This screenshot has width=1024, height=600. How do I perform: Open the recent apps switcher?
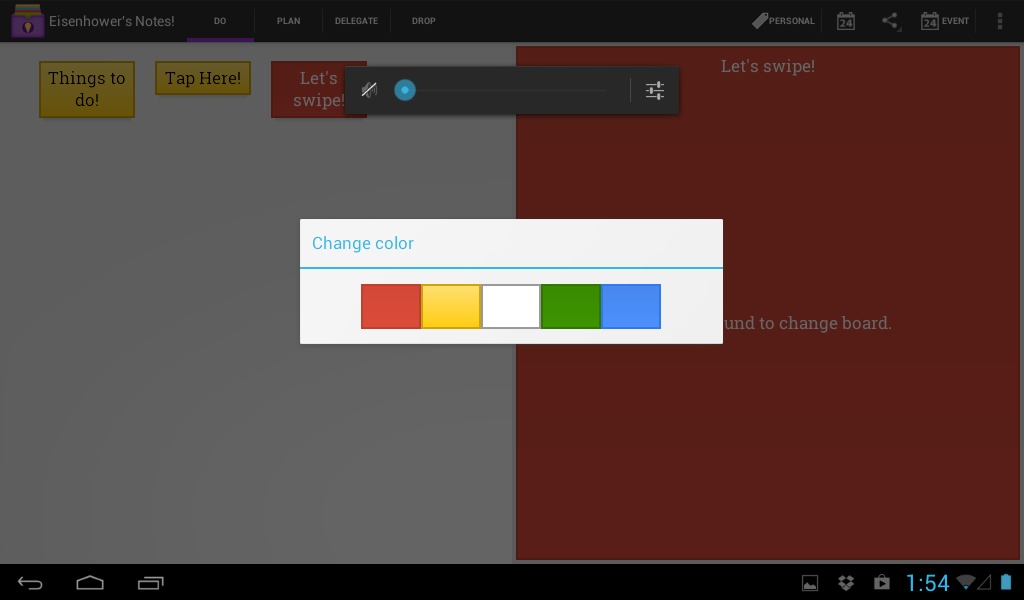click(151, 582)
